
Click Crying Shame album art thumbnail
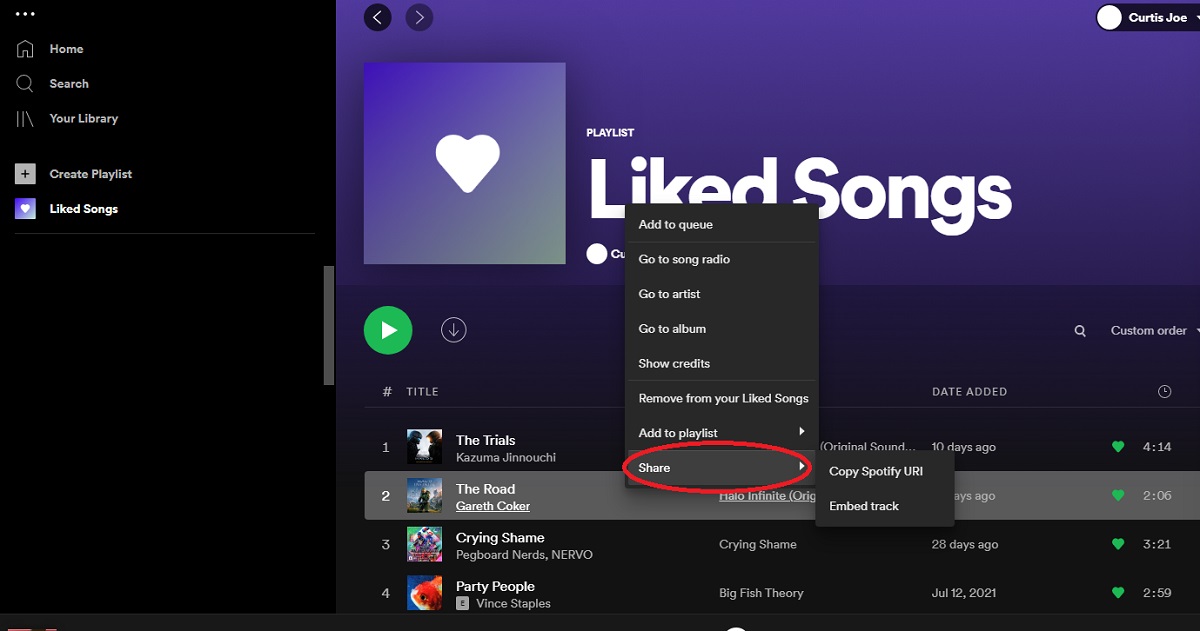424,545
